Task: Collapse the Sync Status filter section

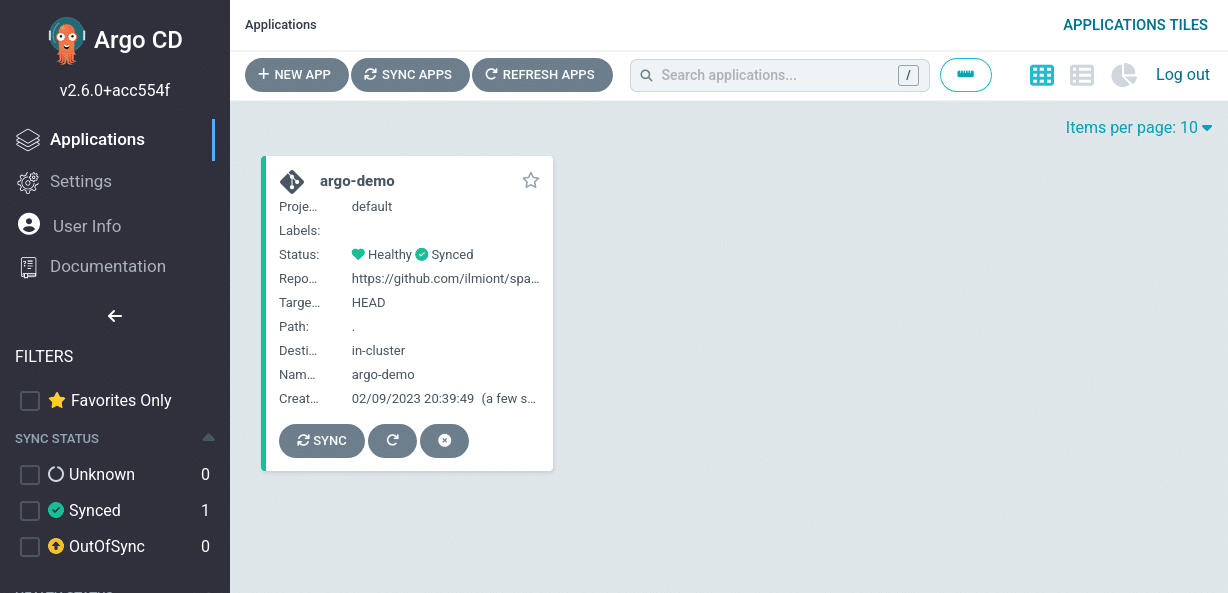Action: (208, 438)
